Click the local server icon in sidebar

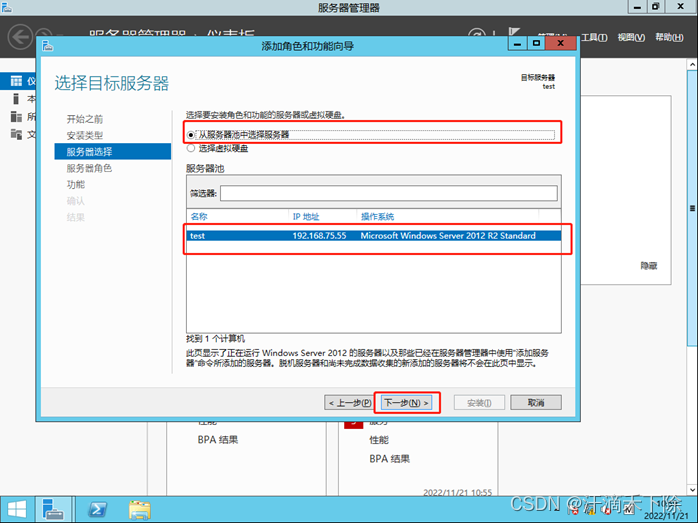coord(16,98)
